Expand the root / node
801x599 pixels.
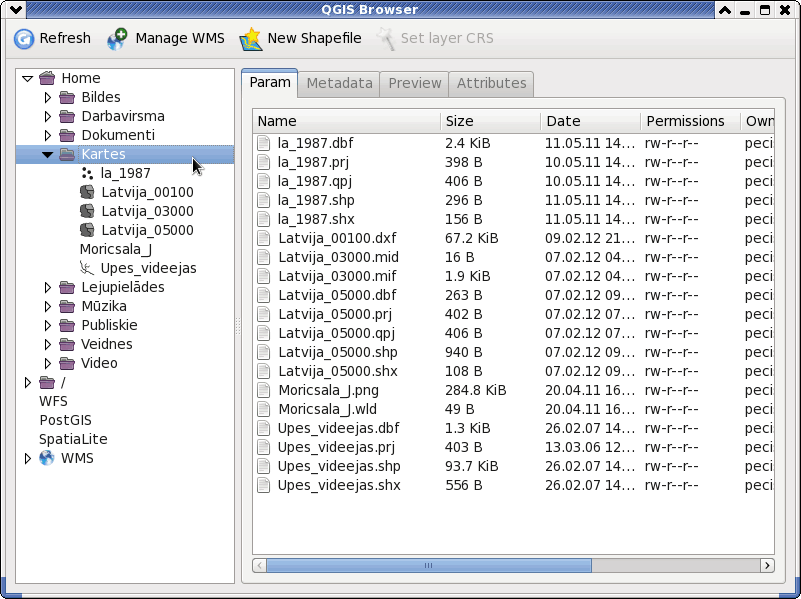click(x=28, y=382)
